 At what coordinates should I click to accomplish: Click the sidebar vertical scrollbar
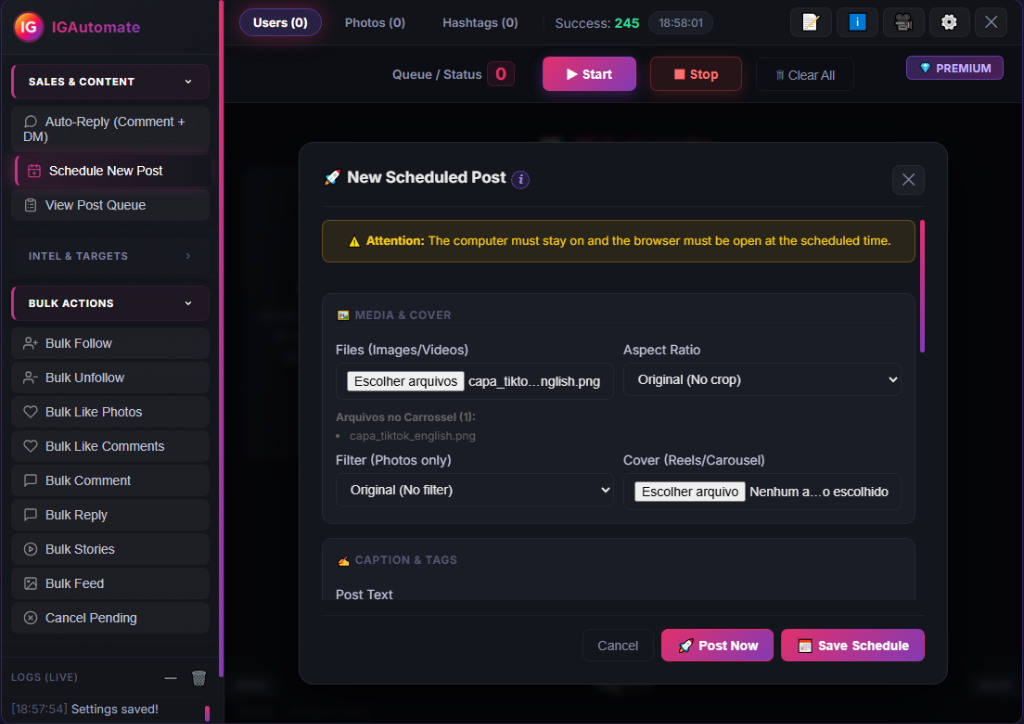[x=221, y=339]
